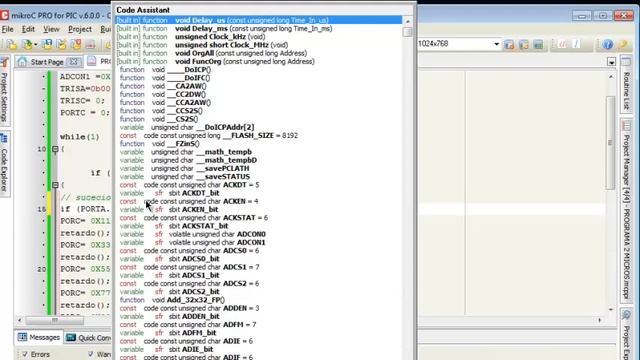The image size is (640, 360).
Task: Open the Build menu
Action: 105,29
